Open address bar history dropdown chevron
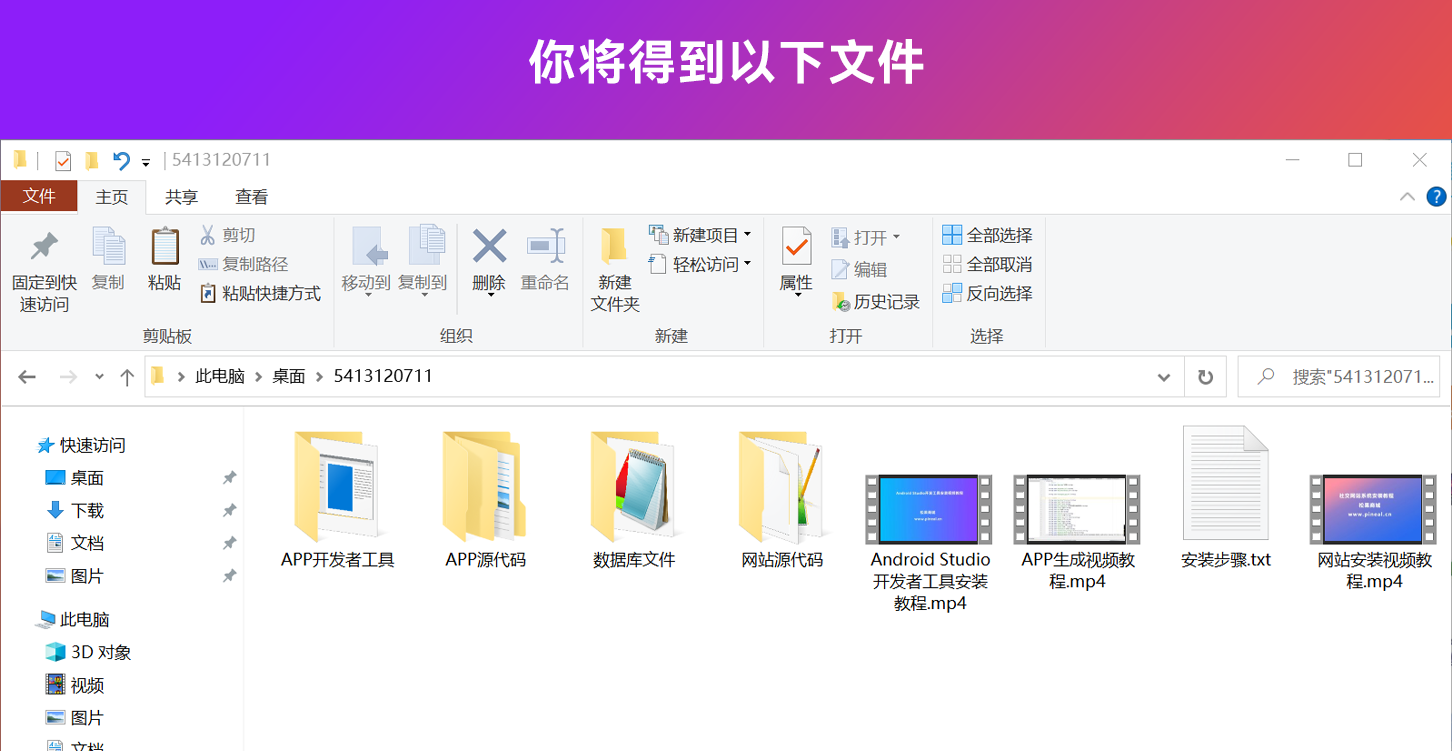This screenshot has height=751, width=1452. [x=1164, y=377]
